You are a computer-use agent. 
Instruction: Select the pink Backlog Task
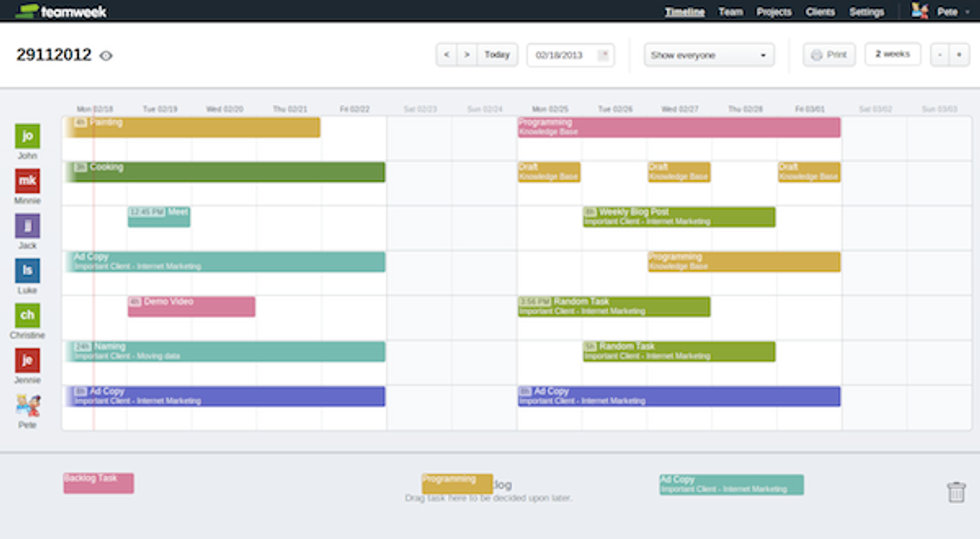98,483
